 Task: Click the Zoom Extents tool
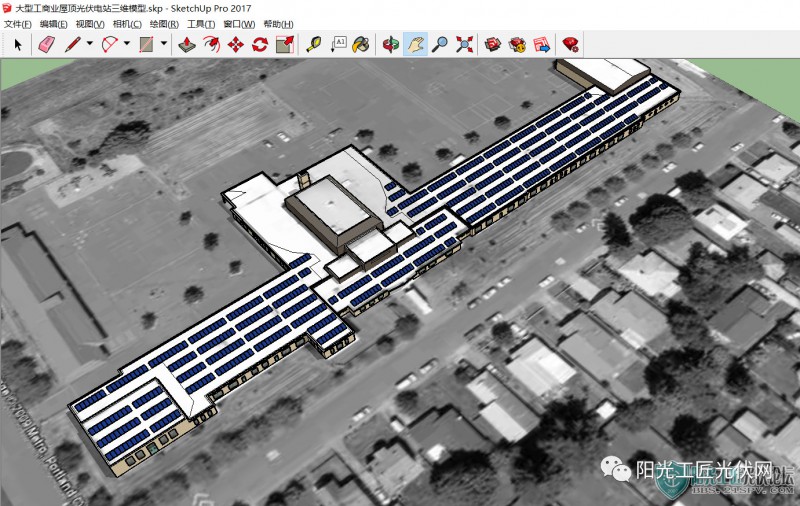point(464,44)
